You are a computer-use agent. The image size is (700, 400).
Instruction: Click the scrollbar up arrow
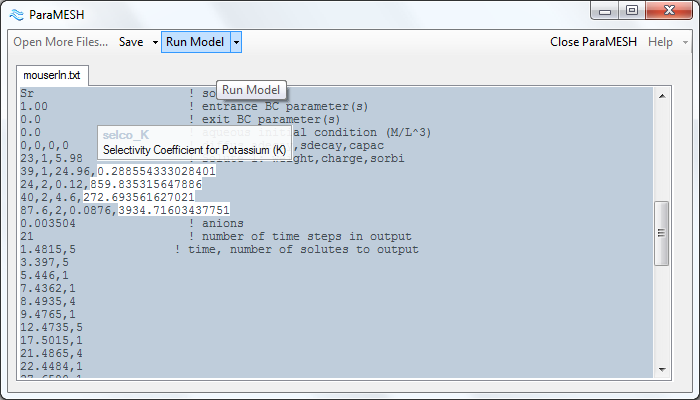pos(662,96)
